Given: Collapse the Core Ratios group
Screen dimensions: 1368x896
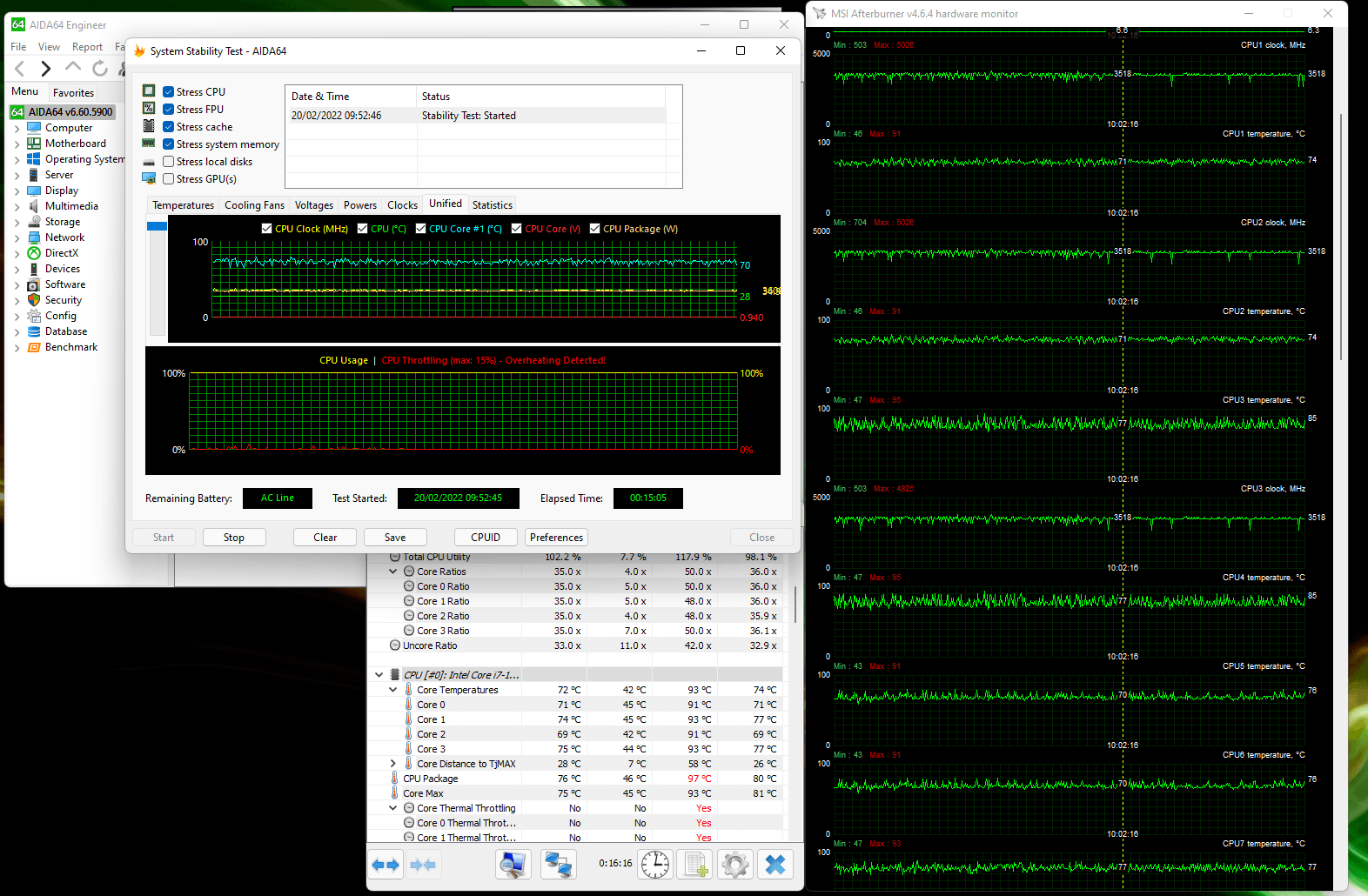Looking at the screenshot, I should pos(392,572).
